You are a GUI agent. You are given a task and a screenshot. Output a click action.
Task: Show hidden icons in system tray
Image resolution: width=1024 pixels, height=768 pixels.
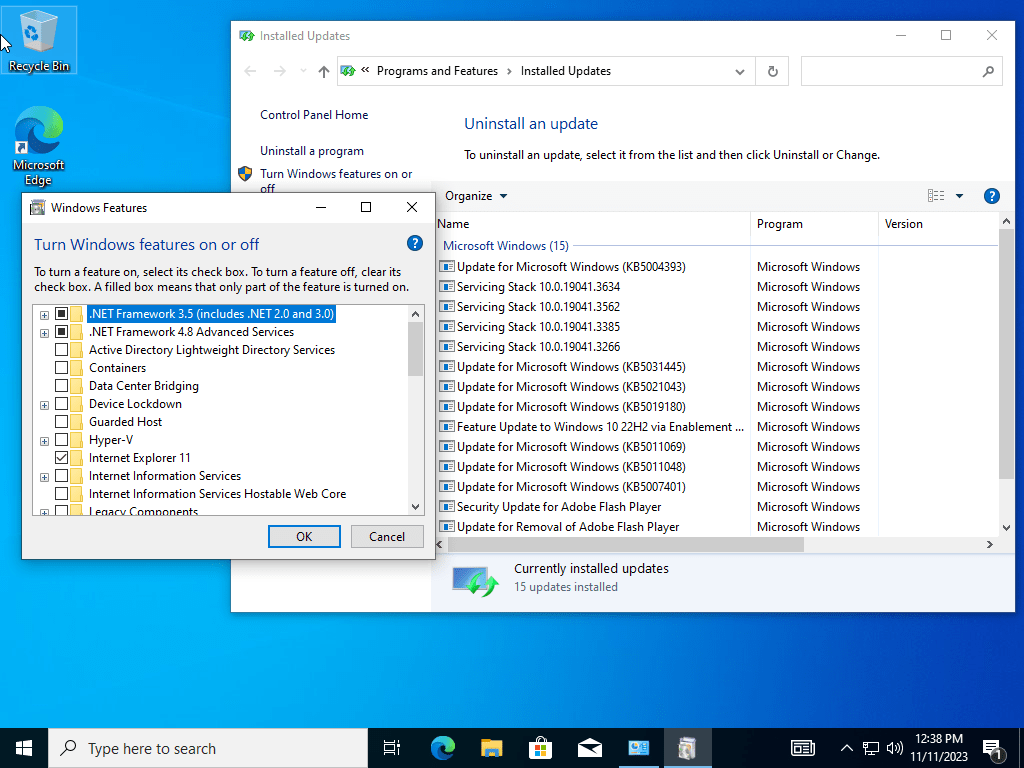(x=846, y=748)
